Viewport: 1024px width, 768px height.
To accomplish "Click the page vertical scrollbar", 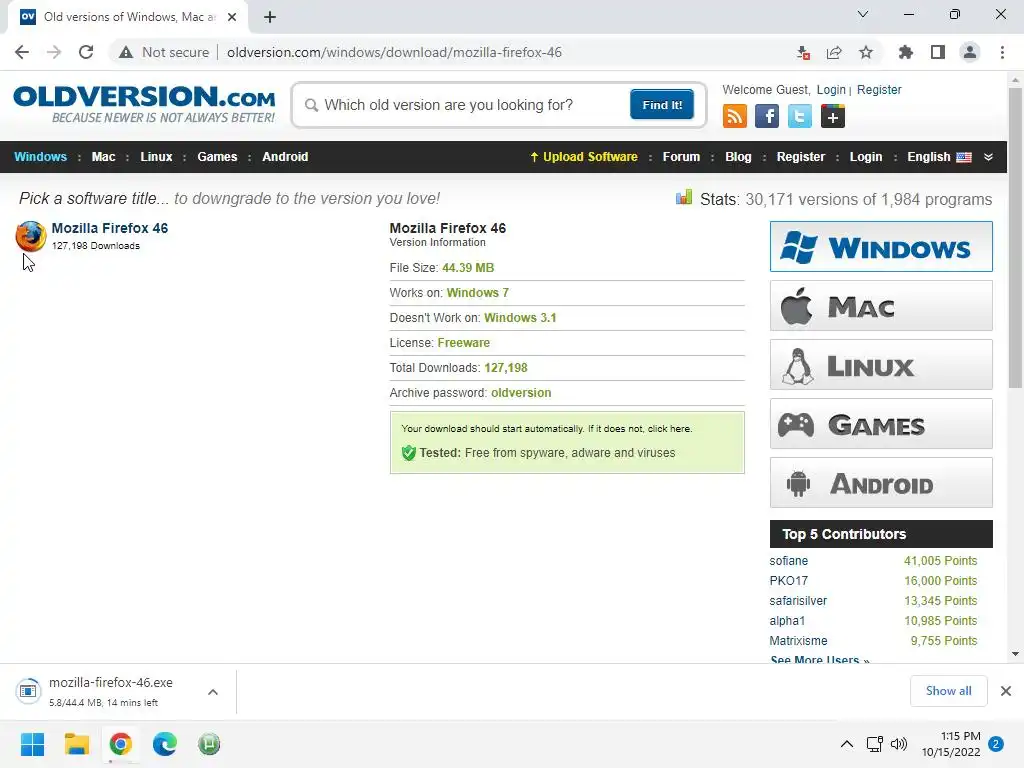I will (1015, 238).
